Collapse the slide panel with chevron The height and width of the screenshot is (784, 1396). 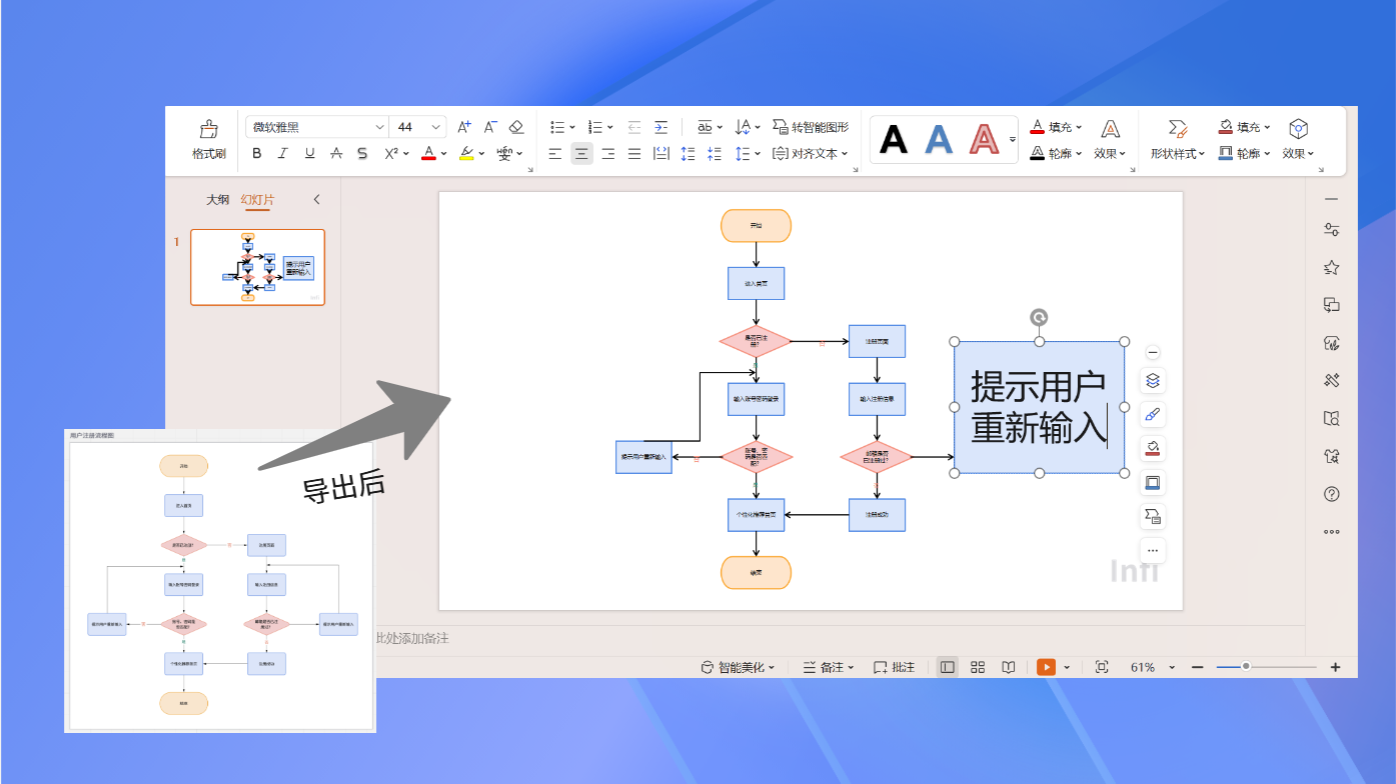pyautogui.click(x=317, y=199)
